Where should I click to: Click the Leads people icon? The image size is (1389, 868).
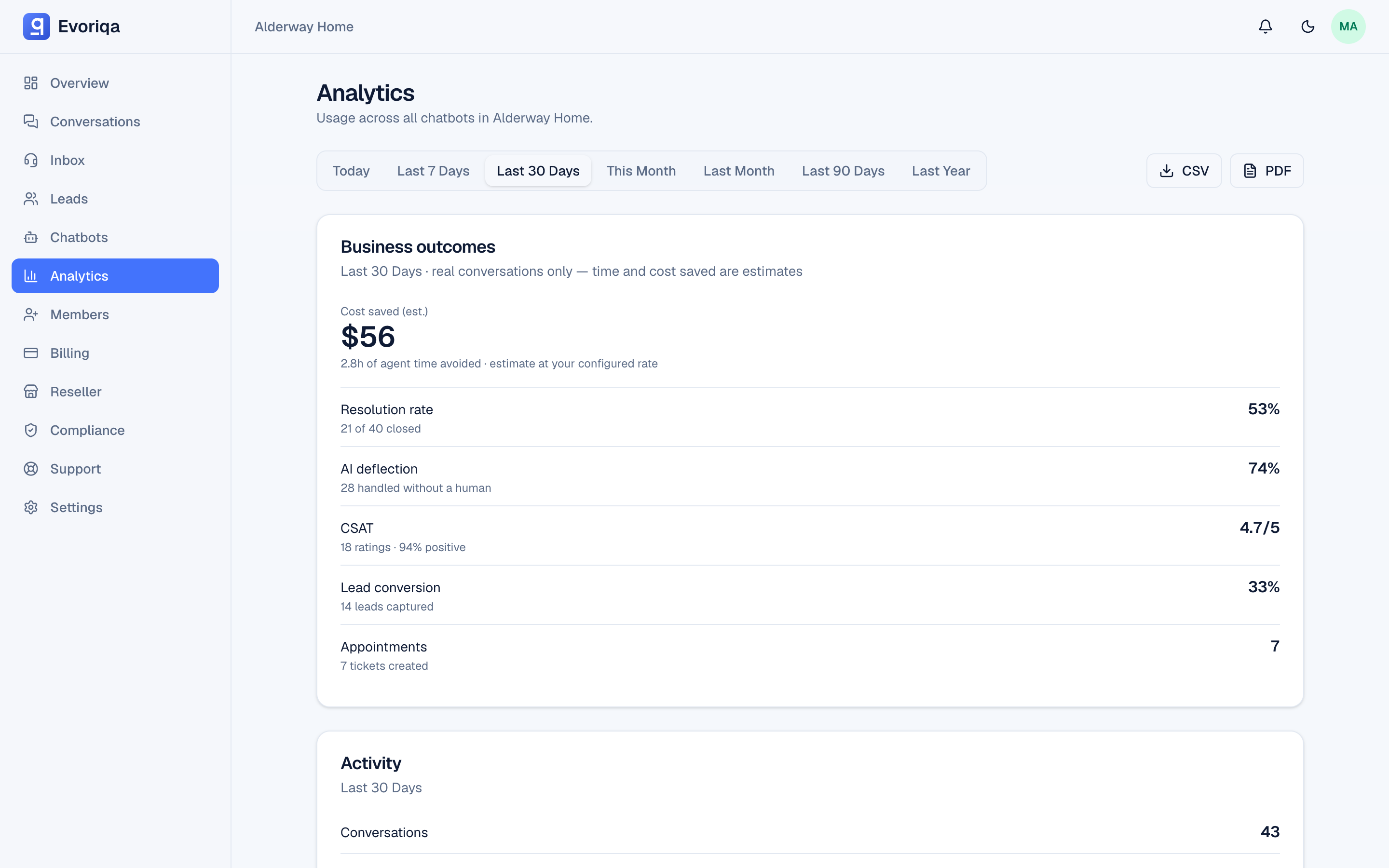tap(31, 199)
